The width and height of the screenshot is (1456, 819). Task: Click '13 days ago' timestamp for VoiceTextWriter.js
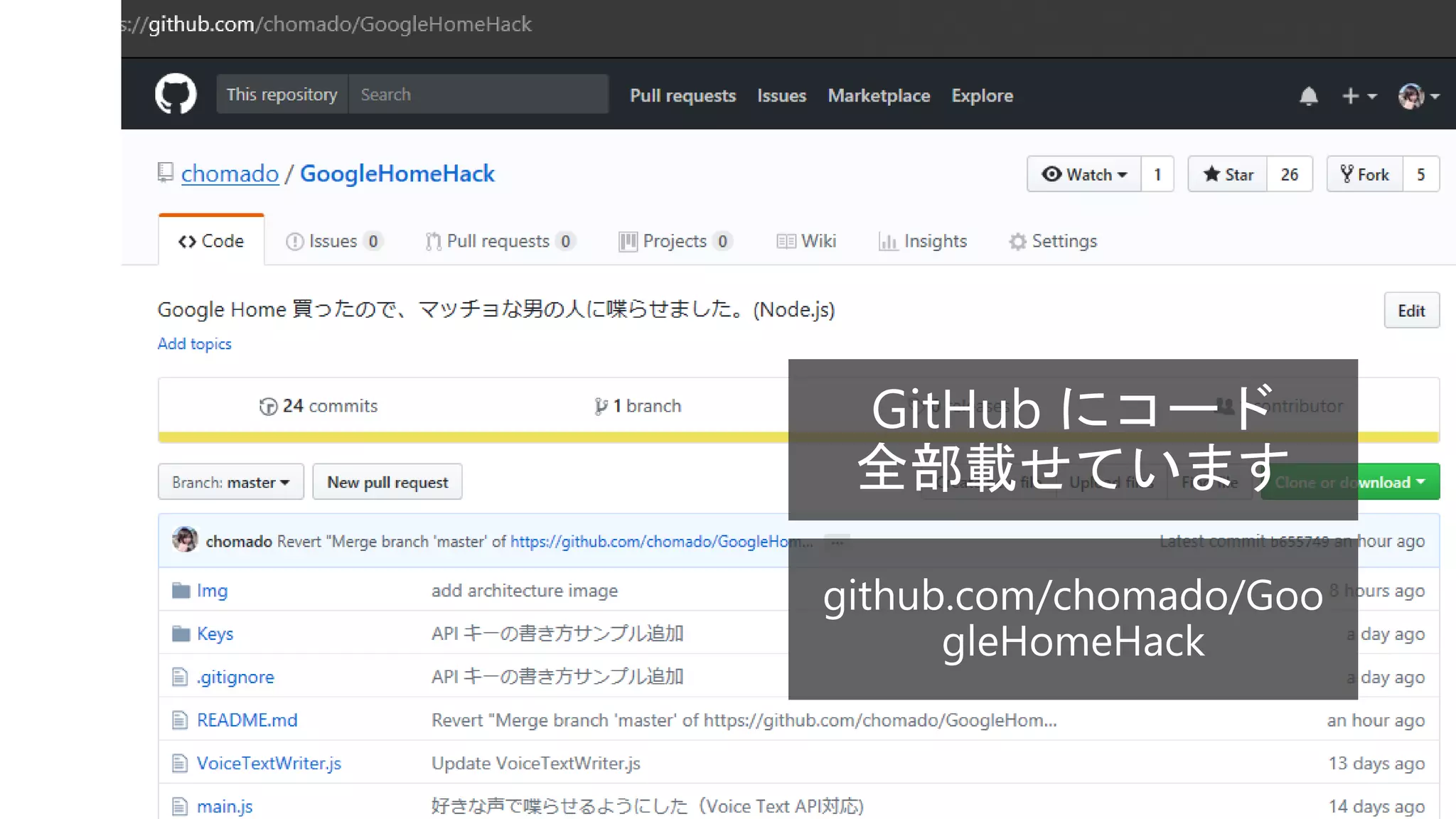point(1376,763)
